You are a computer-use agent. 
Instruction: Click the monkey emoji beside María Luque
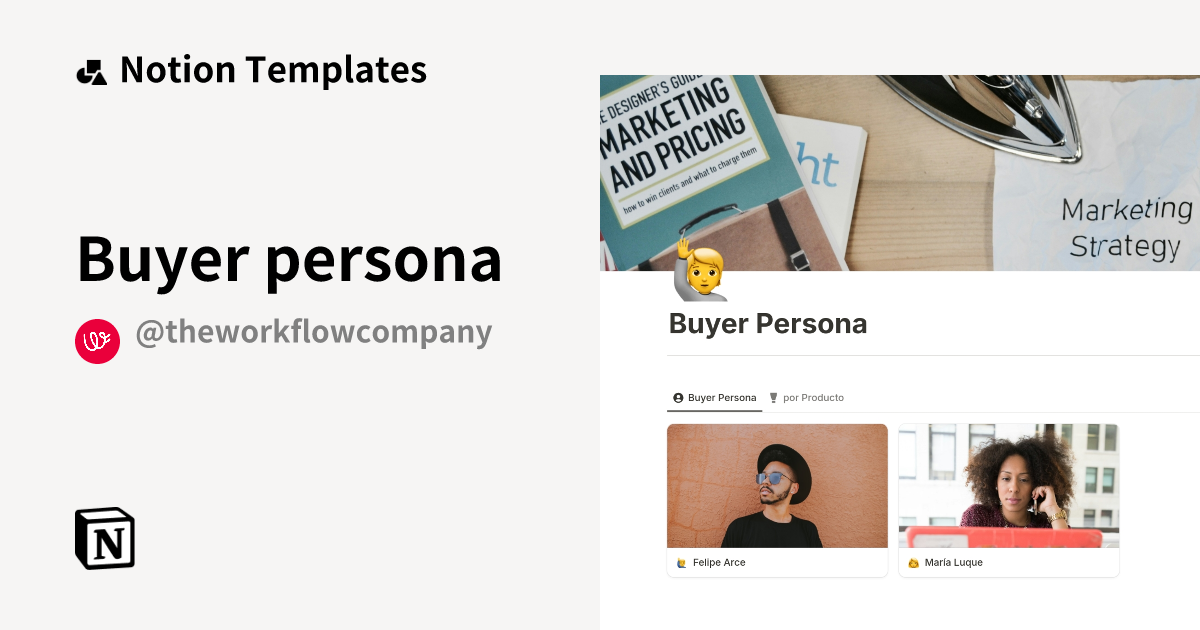coord(911,562)
